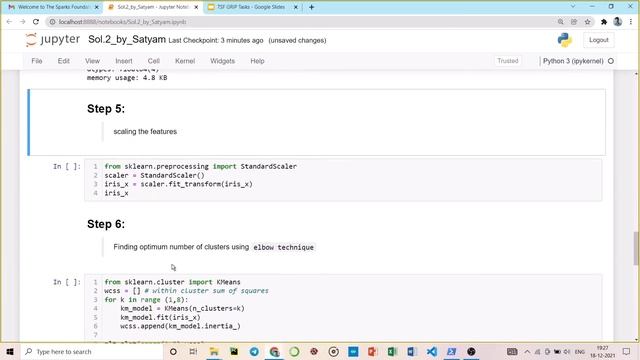Switch to the TSF GRIP Tasks Google Slides tab
640x360 pixels.
tap(251, 7)
